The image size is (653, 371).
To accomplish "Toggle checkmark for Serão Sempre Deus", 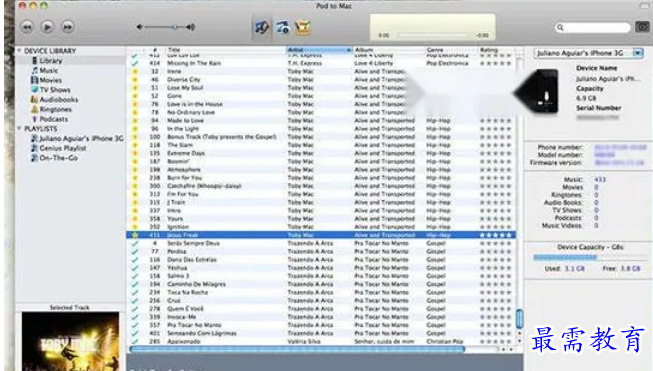I will (135, 243).
